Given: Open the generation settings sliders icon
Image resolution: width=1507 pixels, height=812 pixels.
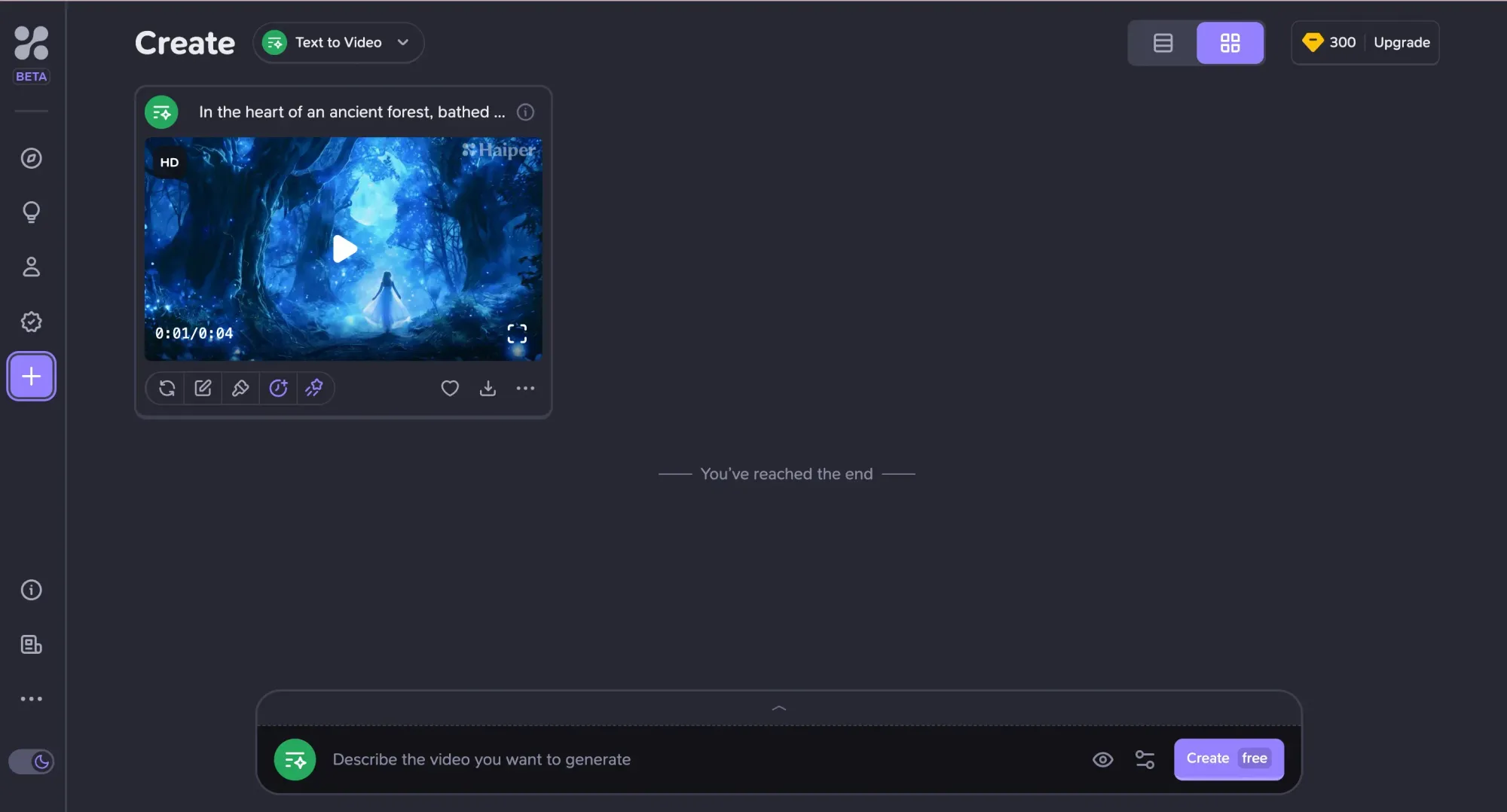Looking at the screenshot, I should 1145,759.
